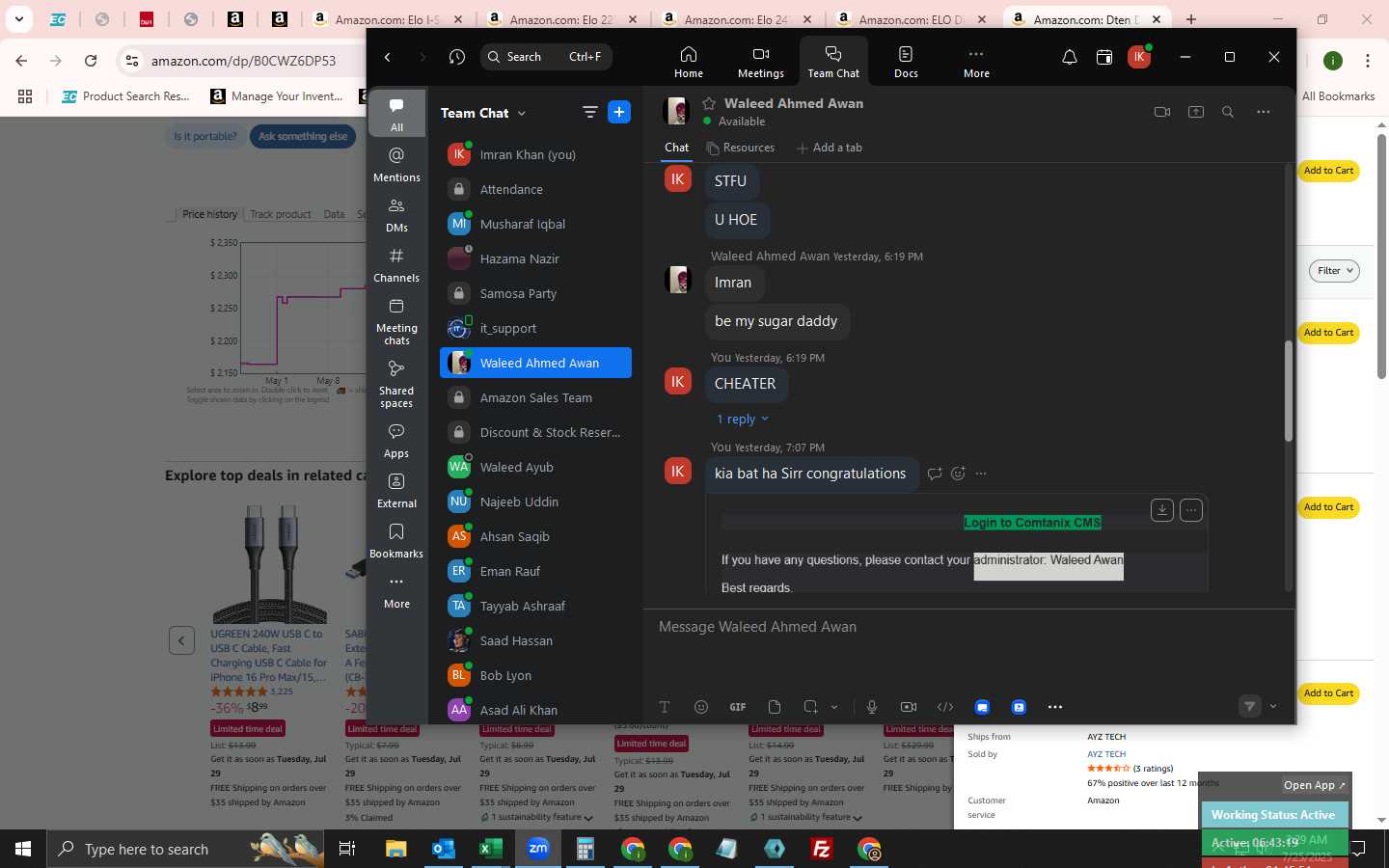Click Ask something else in Chrome page
This screenshot has width=1389, height=868.
click(x=303, y=136)
